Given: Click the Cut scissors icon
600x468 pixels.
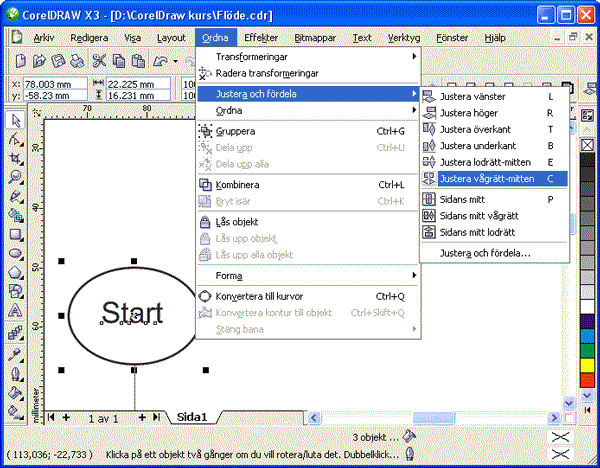Looking at the screenshot, I should click(100, 61).
